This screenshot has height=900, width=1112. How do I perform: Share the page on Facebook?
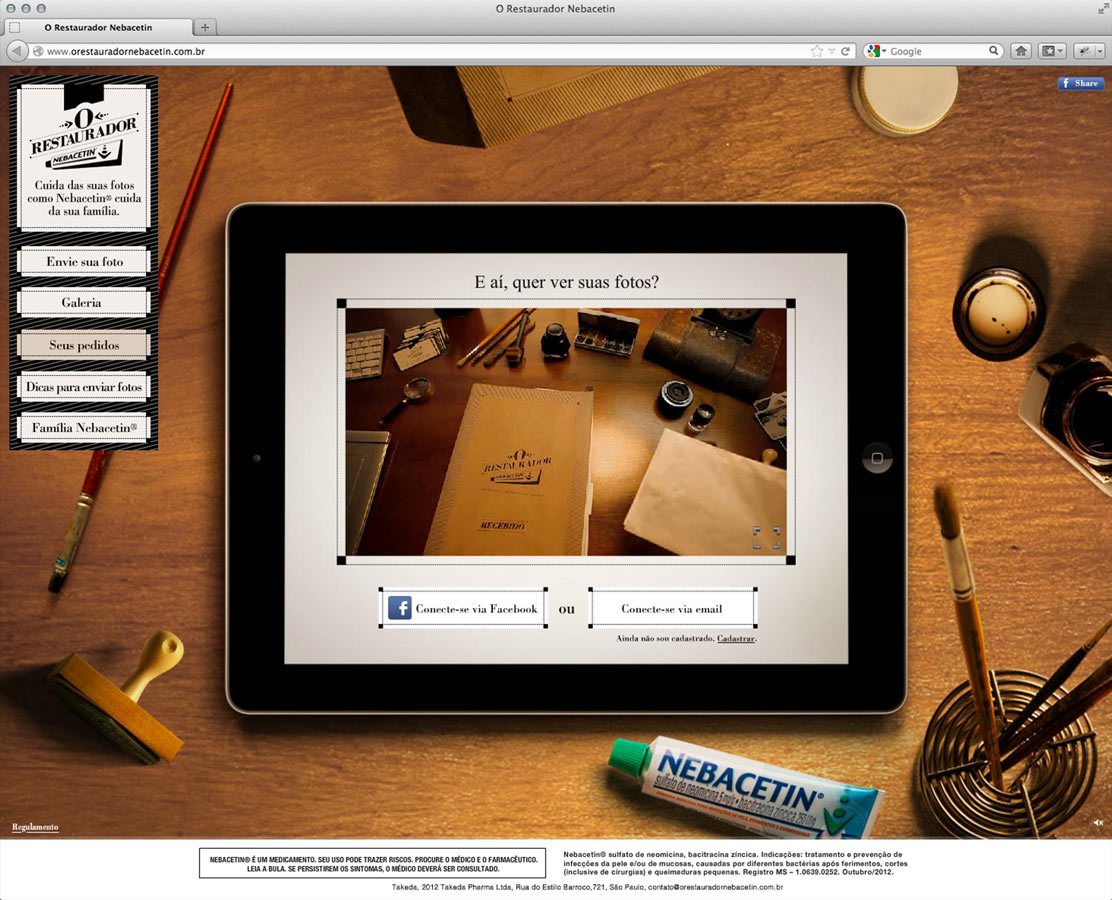[x=1081, y=83]
